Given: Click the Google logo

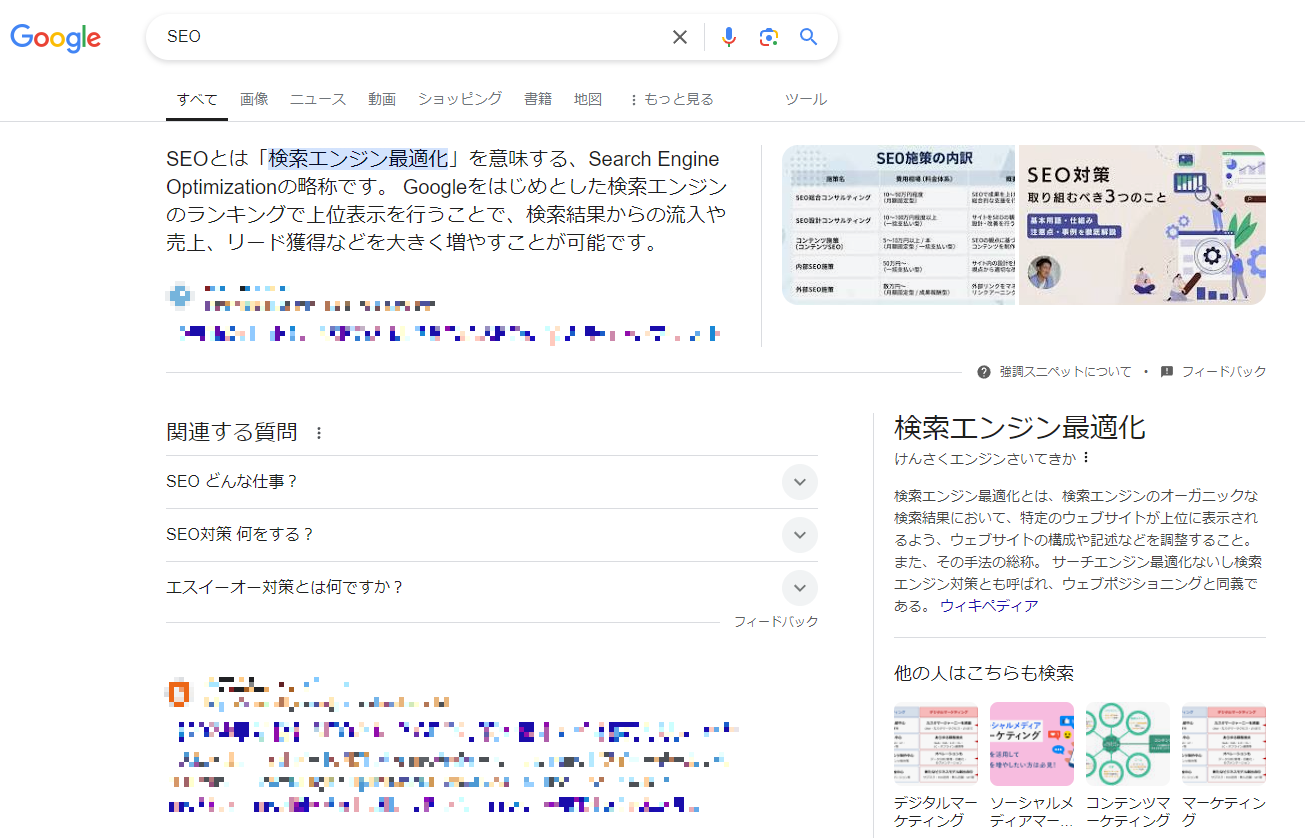Looking at the screenshot, I should (x=55, y=38).
